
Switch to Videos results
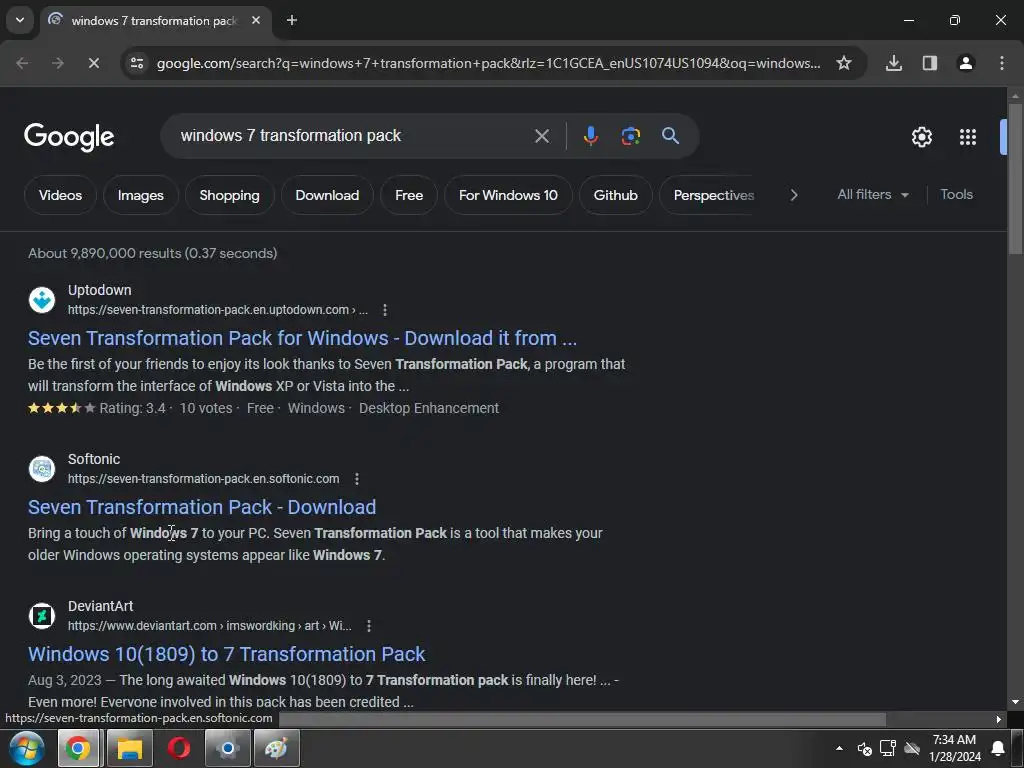pyautogui.click(x=60, y=195)
